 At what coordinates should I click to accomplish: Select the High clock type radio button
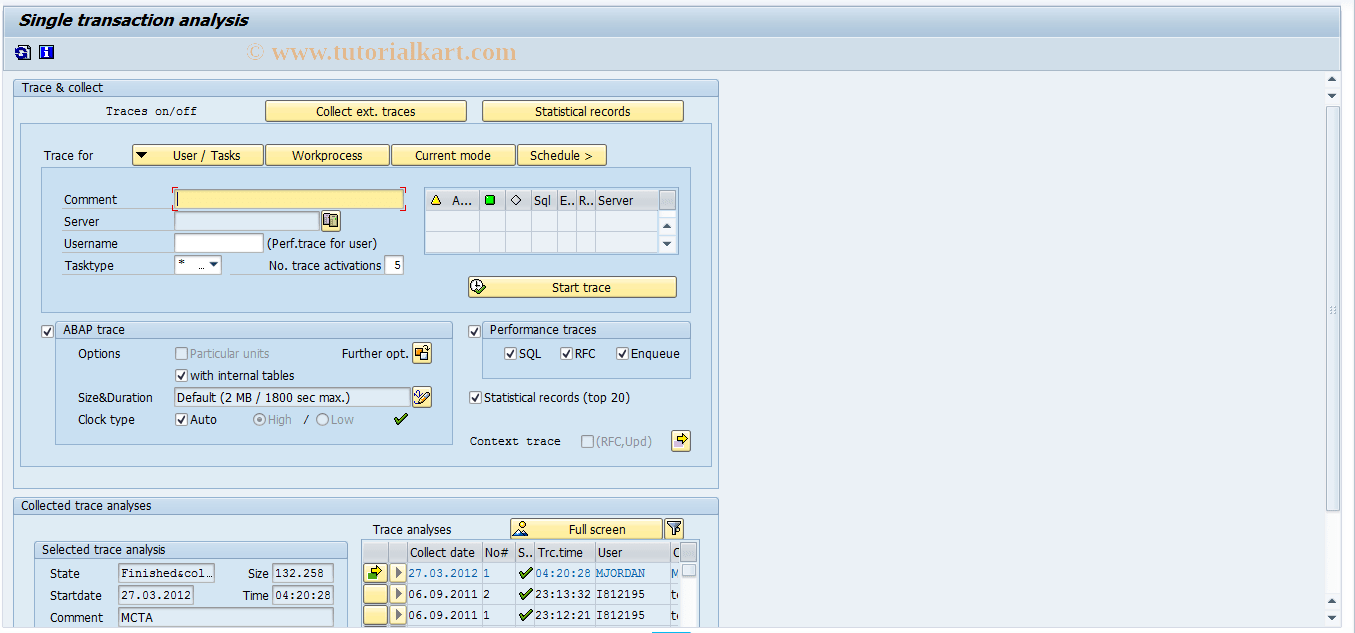(258, 419)
